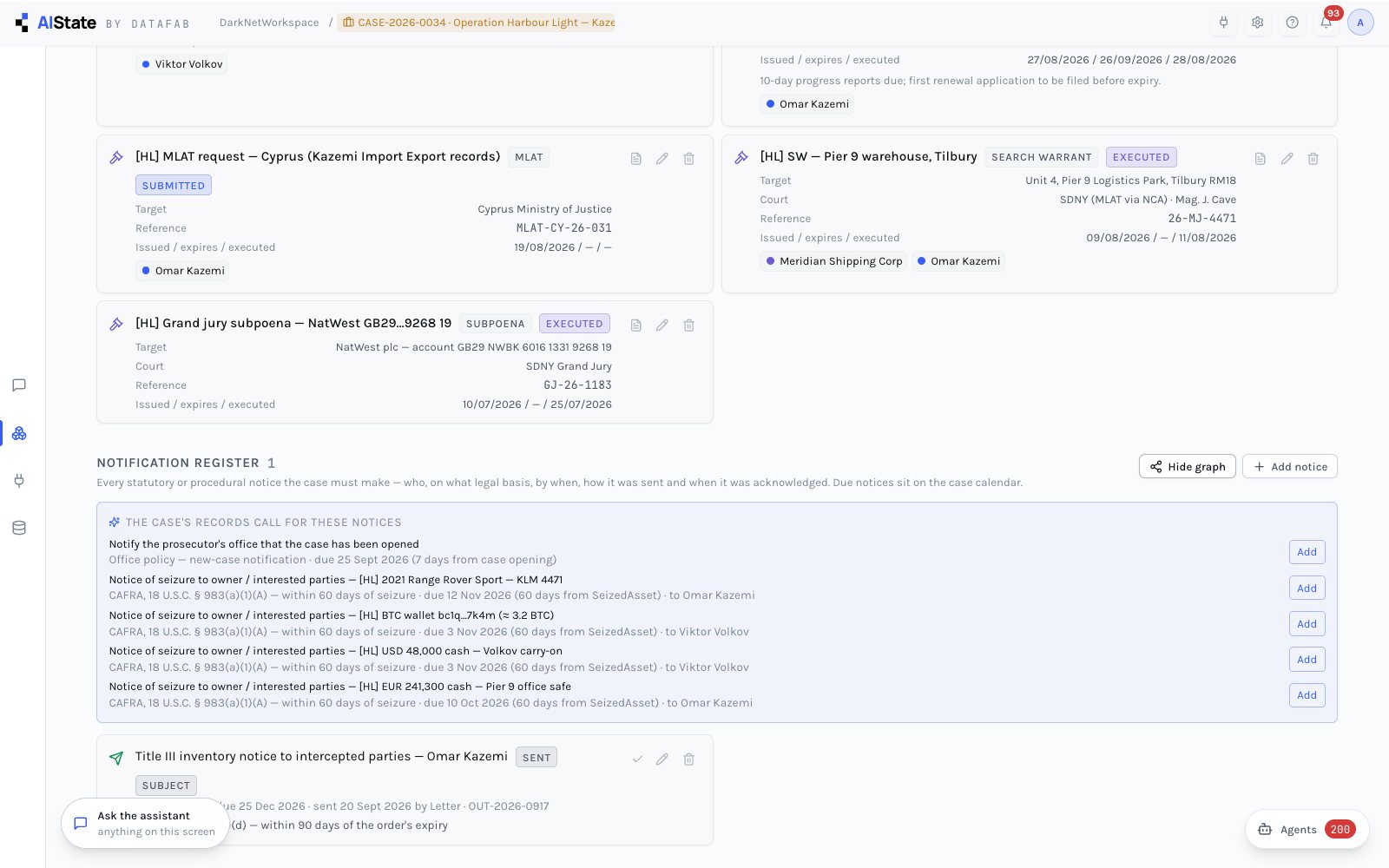Select Omar Kazemi chip in MLAT card

click(x=182, y=271)
